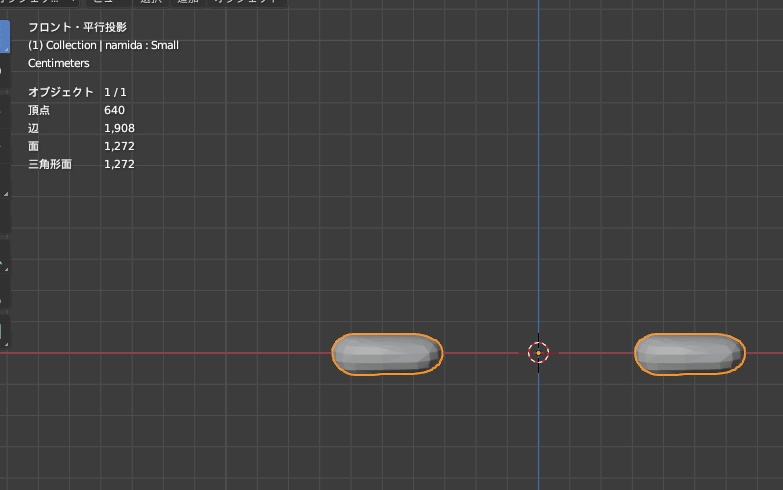
Task: Click the 3D cursor at the origin
Action: tap(538, 353)
